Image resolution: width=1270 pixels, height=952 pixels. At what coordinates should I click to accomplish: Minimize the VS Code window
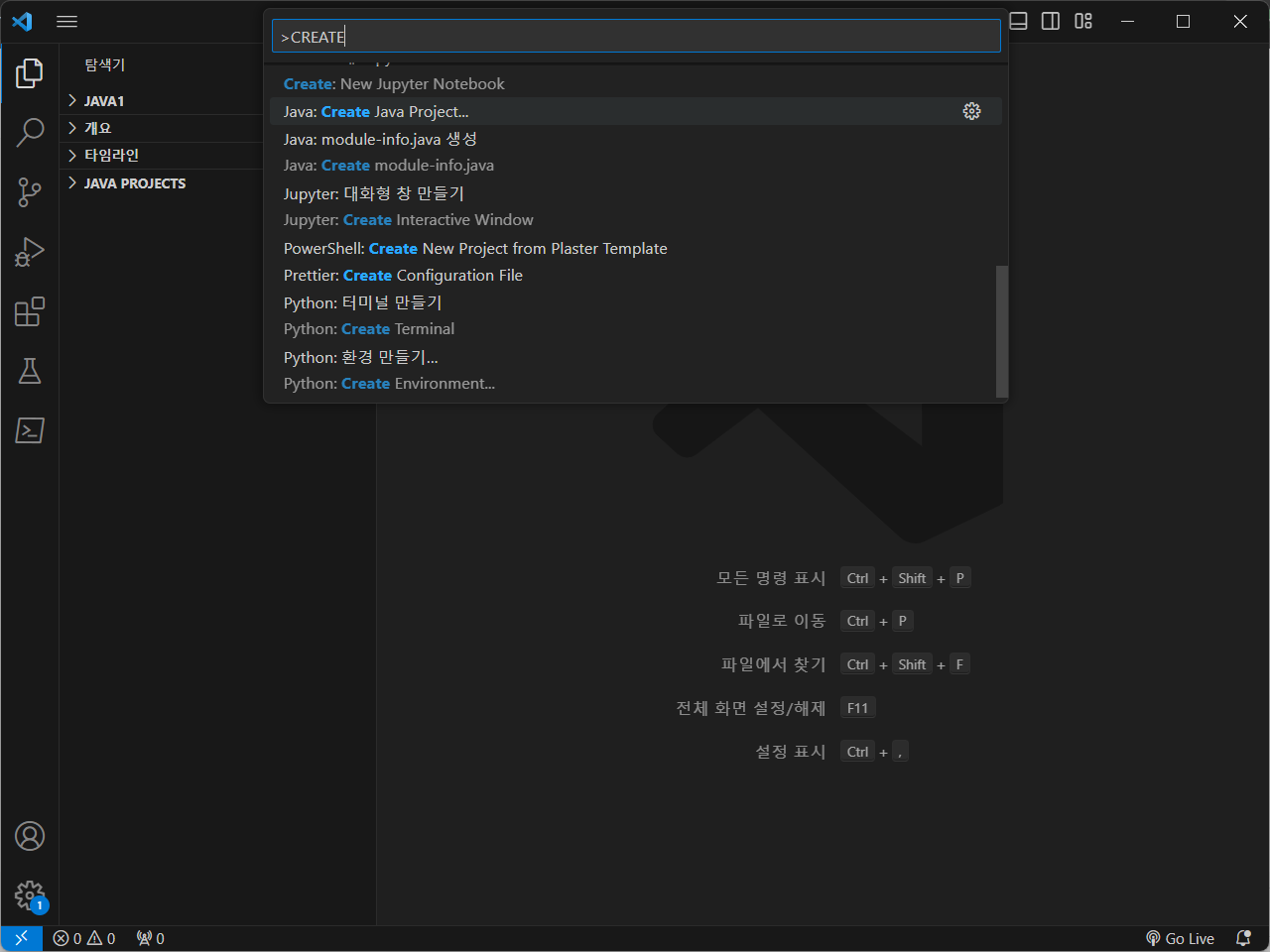click(x=1127, y=21)
